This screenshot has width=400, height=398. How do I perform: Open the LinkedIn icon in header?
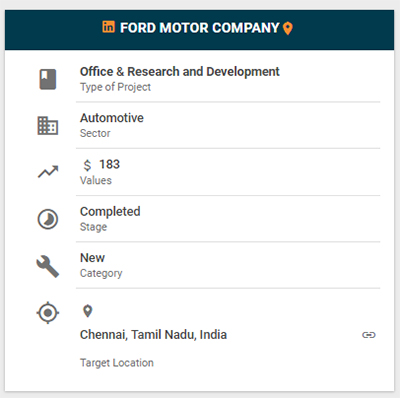(x=108, y=27)
